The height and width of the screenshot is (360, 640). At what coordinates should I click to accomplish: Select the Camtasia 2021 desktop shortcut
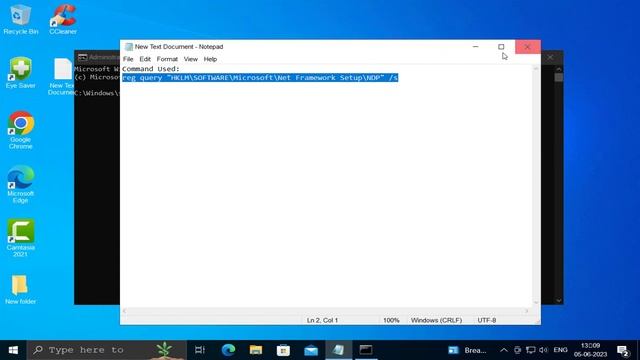coord(20,238)
